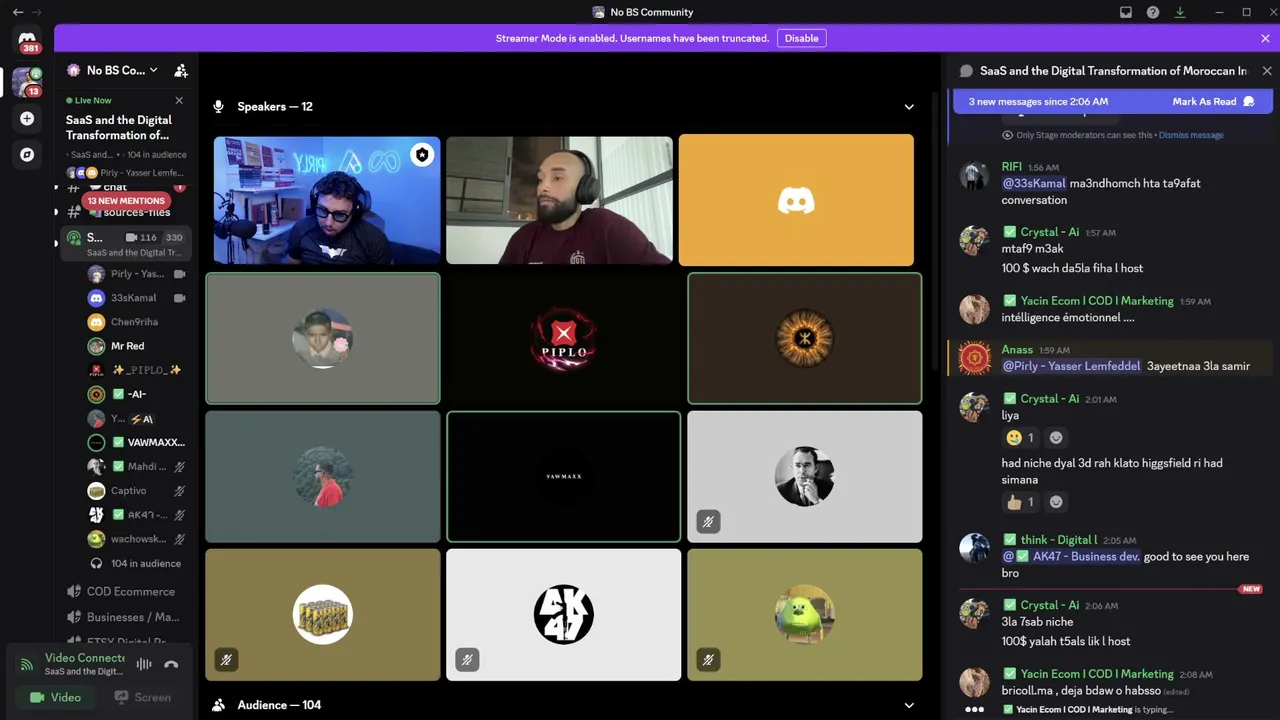Open the server icon with 13 mentions badge
This screenshot has height=720, width=1280.
coord(27,82)
